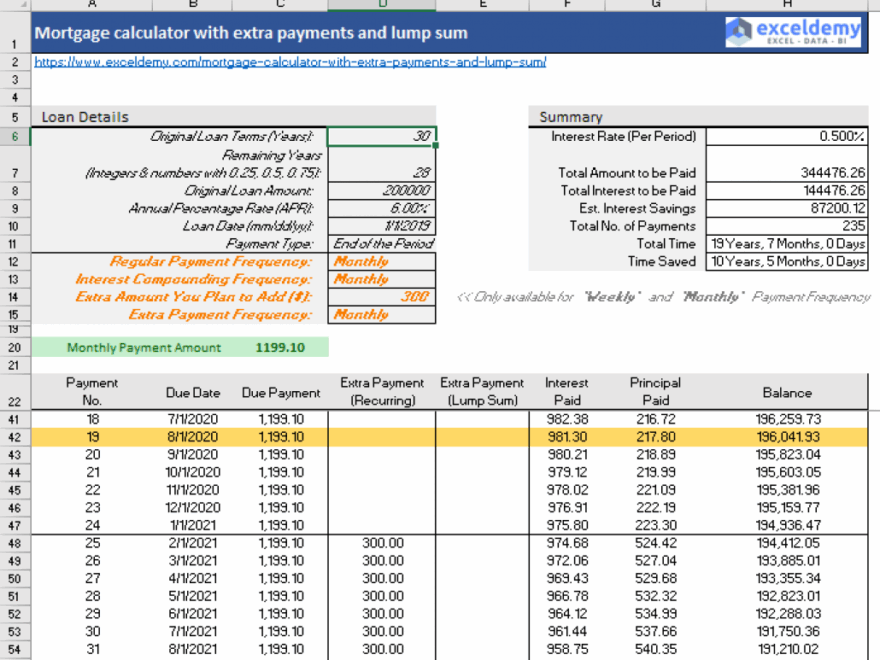Open the Payment Type dropdown showing End of the Period

383,243
